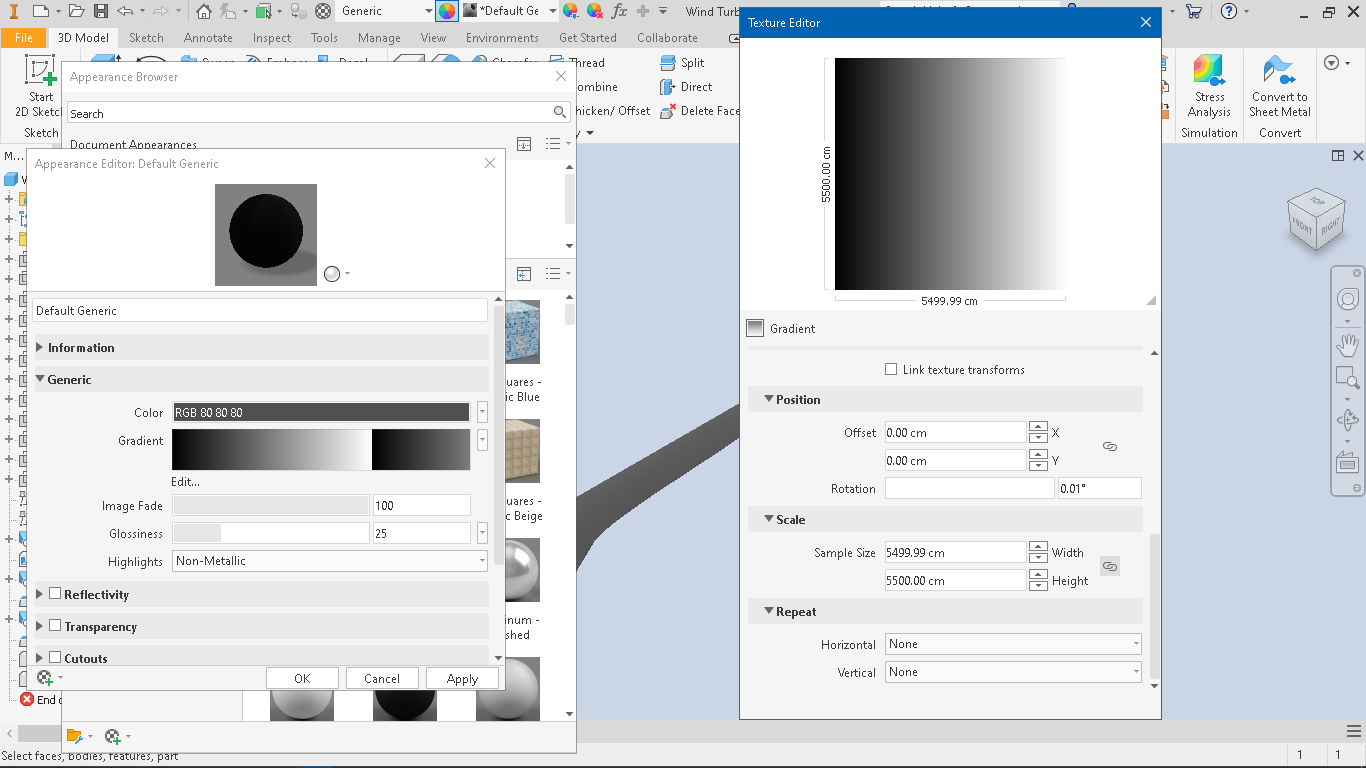
Task: Open the Environments ribbon tab
Action: [x=502, y=37]
